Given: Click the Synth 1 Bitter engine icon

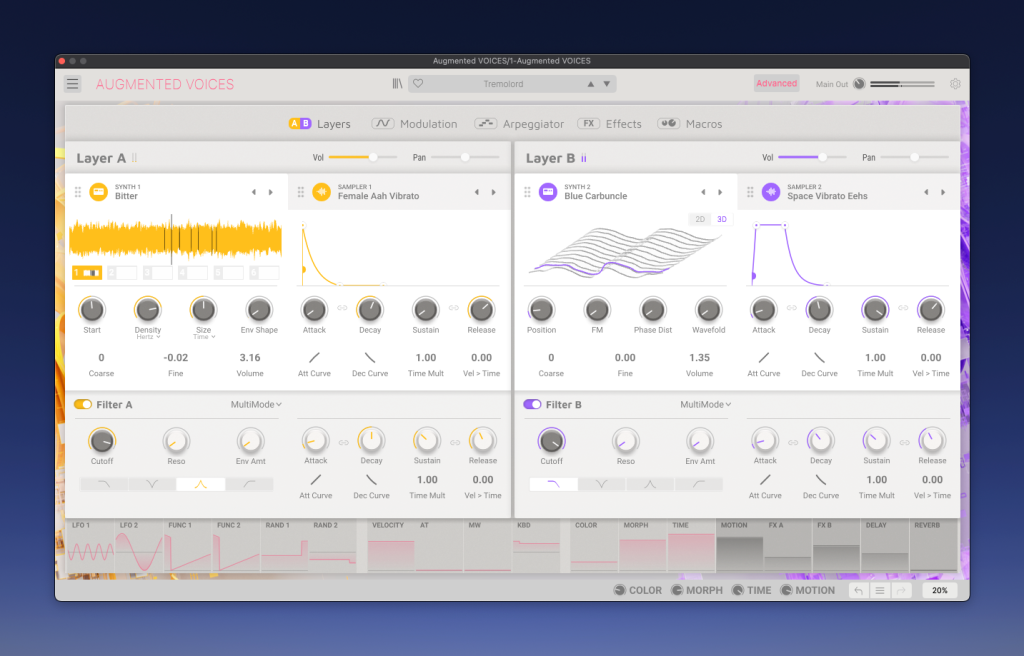Looking at the screenshot, I should [x=99, y=192].
